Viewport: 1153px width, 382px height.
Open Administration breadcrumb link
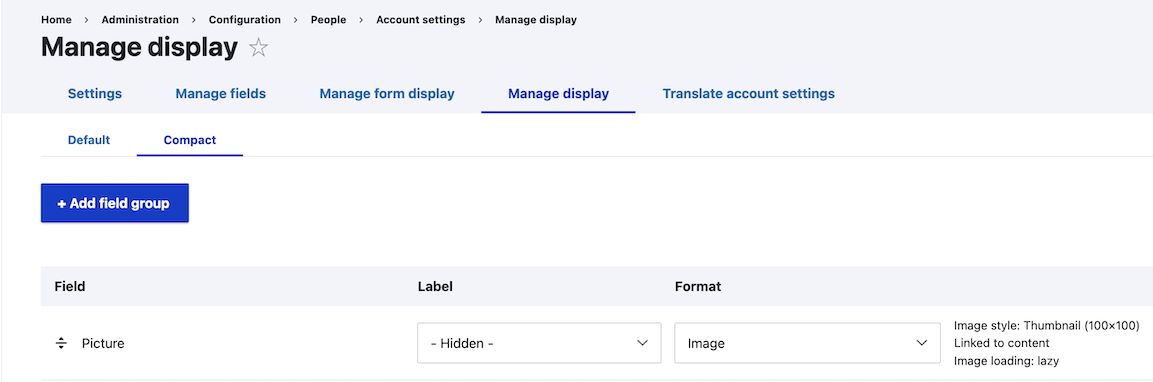140,20
